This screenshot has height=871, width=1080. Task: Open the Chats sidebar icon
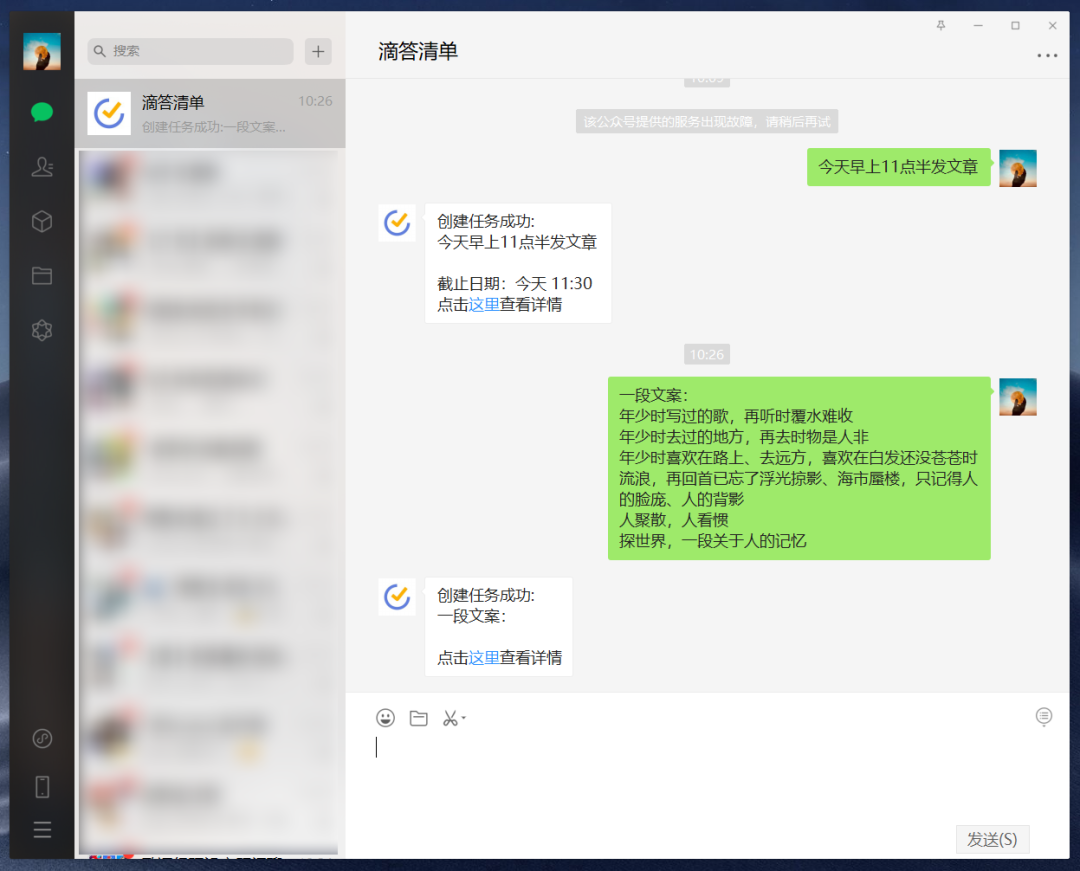tap(41, 113)
